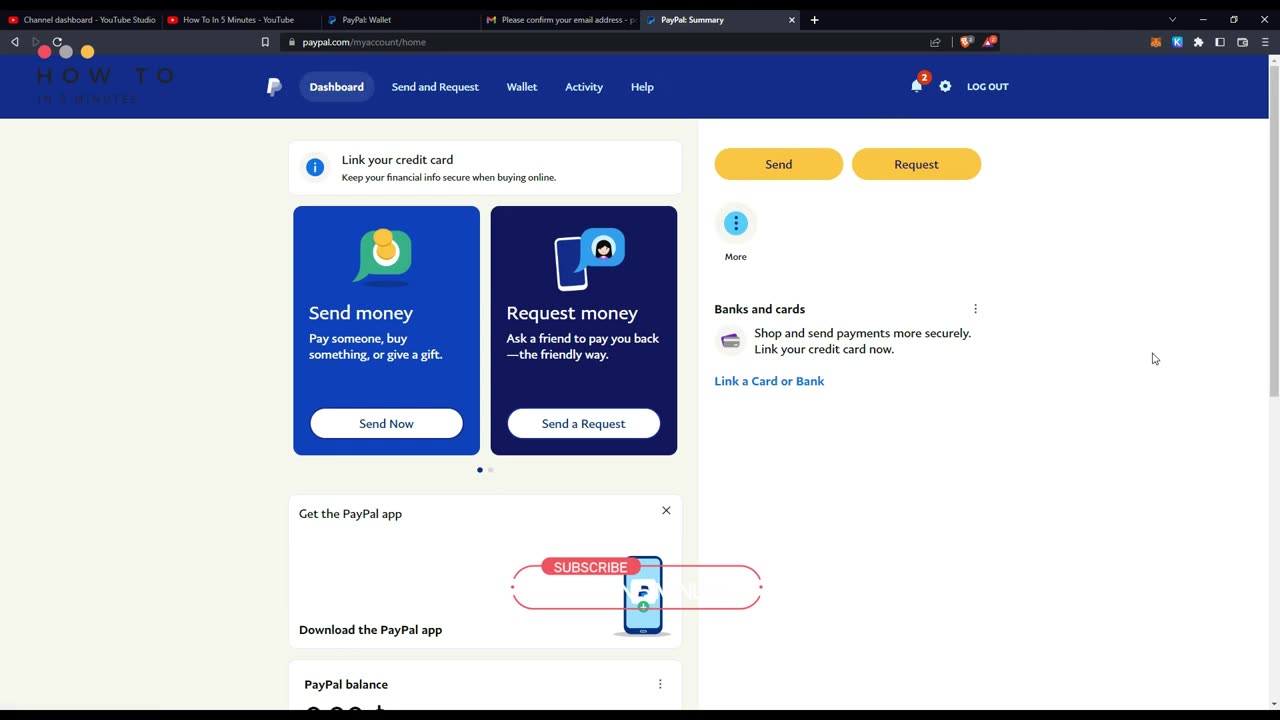
Task: Close the PayPal: Summary tab
Action: click(792, 19)
